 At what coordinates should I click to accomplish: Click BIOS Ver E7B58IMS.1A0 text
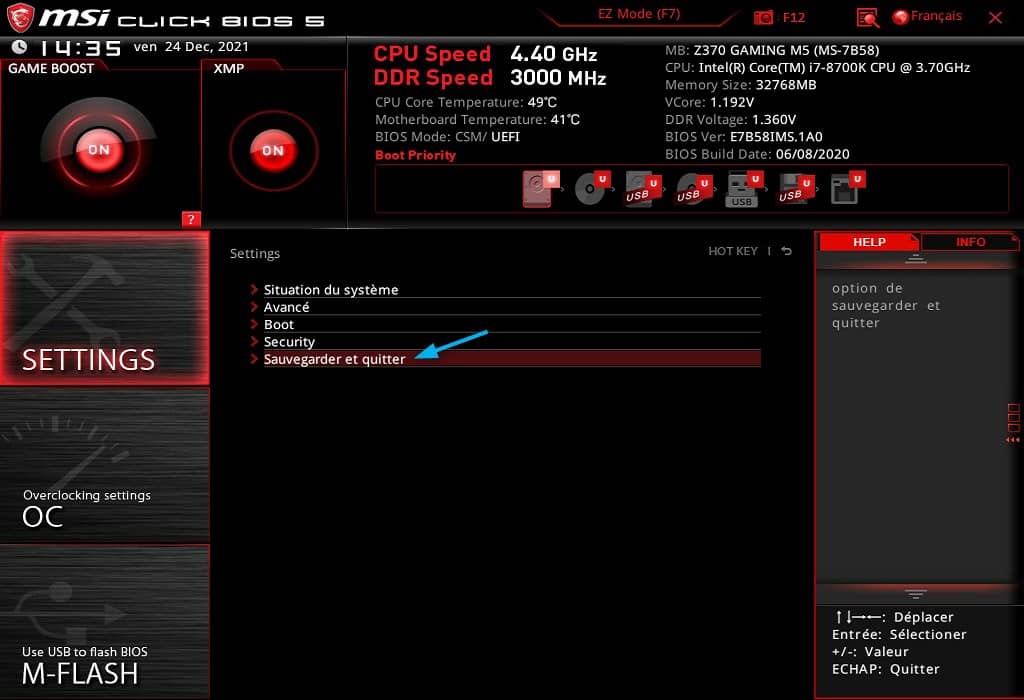pyautogui.click(x=743, y=136)
